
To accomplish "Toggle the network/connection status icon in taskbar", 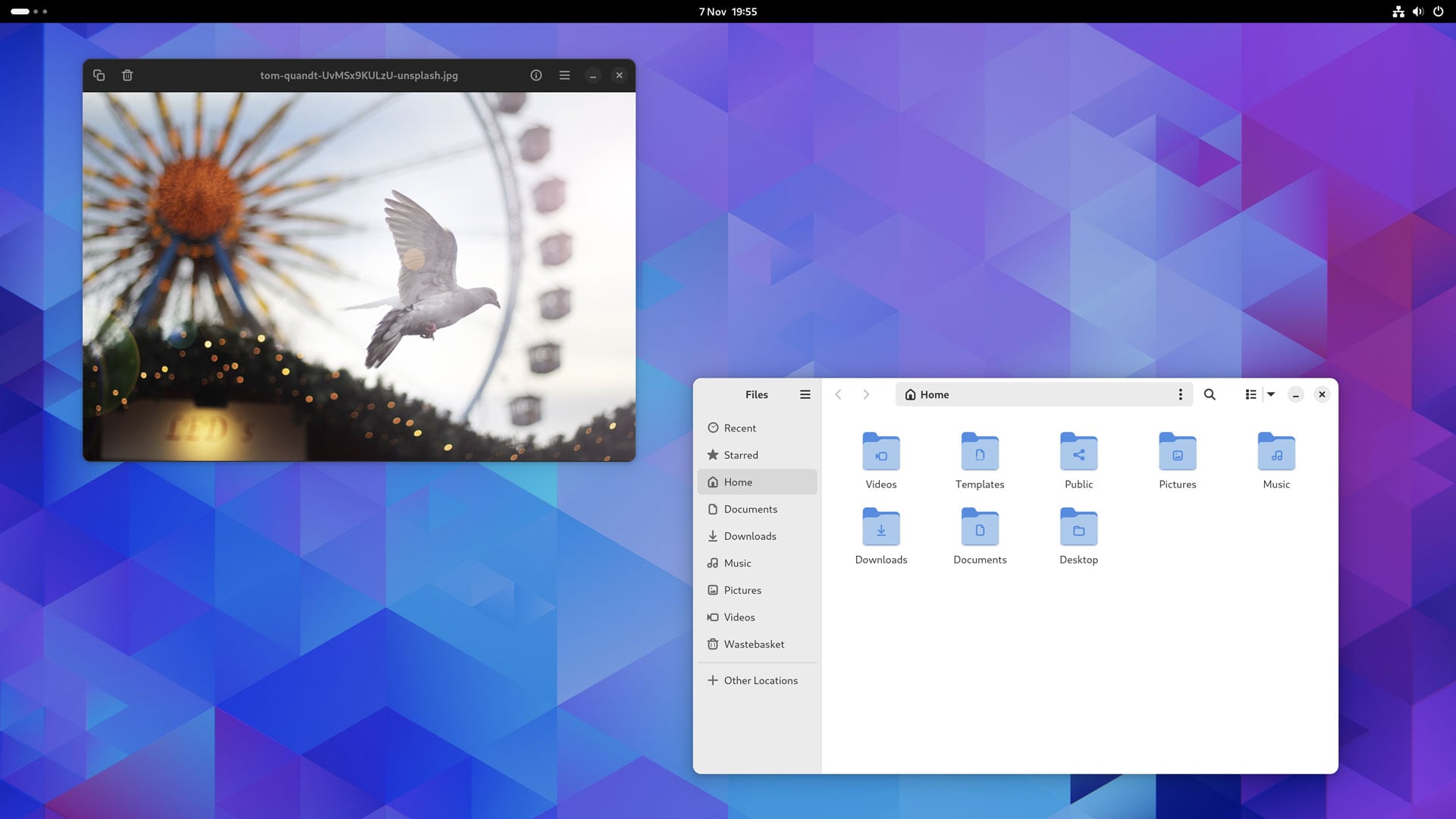I will (x=1398, y=11).
